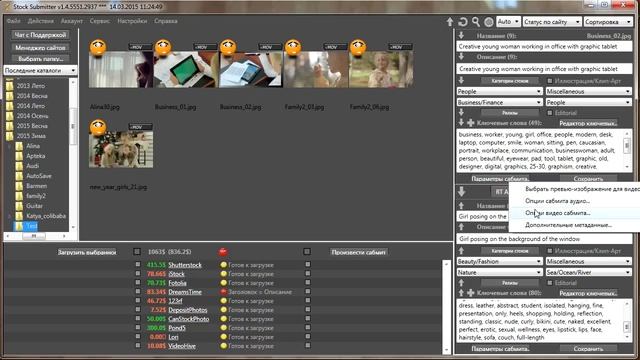Click the red status icon beside 1063$ total
The image size is (640, 360).
coord(223,251)
